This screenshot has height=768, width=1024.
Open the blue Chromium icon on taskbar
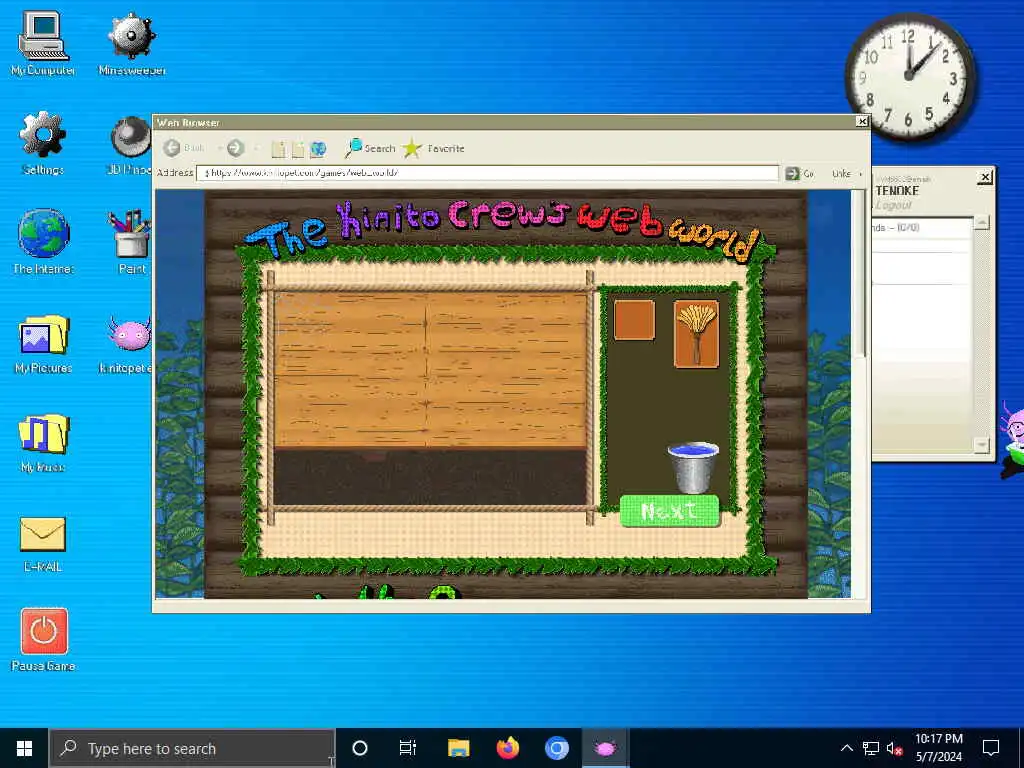click(556, 748)
